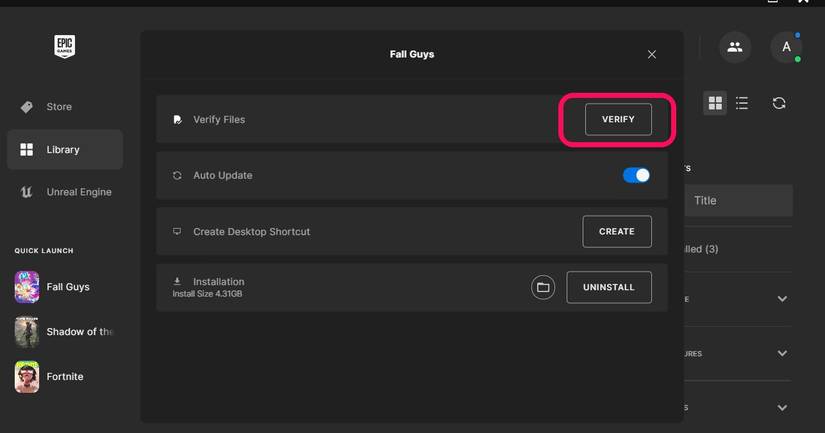Click the Verify Files label
This screenshot has width=825, height=433.
click(x=219, y=119)
